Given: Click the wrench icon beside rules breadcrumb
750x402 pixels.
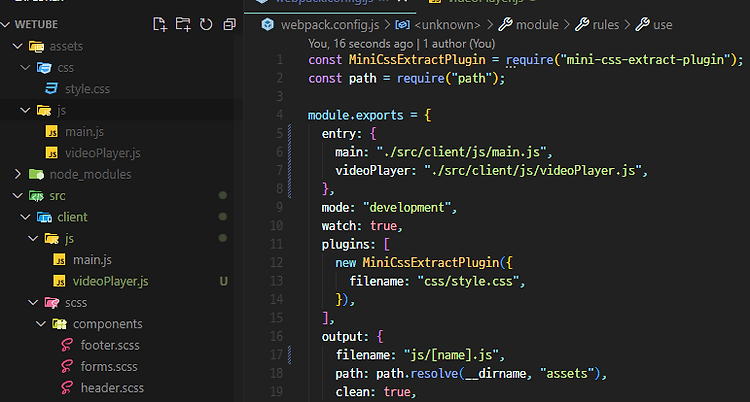Looking at the screenshot, I should click(x=582, y=24).
